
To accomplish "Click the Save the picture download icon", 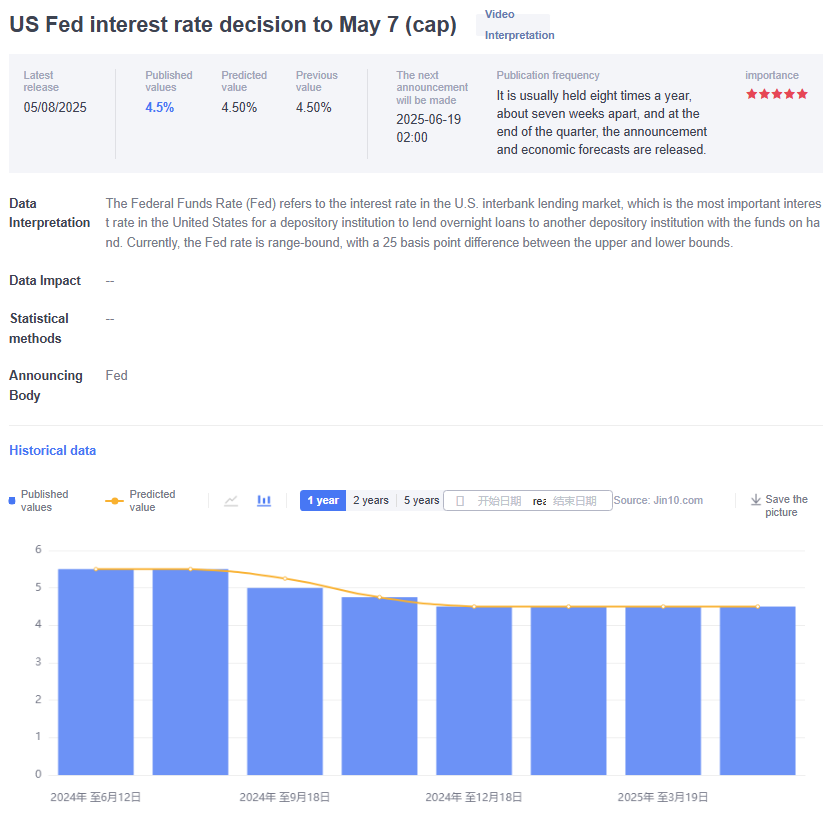I will [x=756, y=500].
